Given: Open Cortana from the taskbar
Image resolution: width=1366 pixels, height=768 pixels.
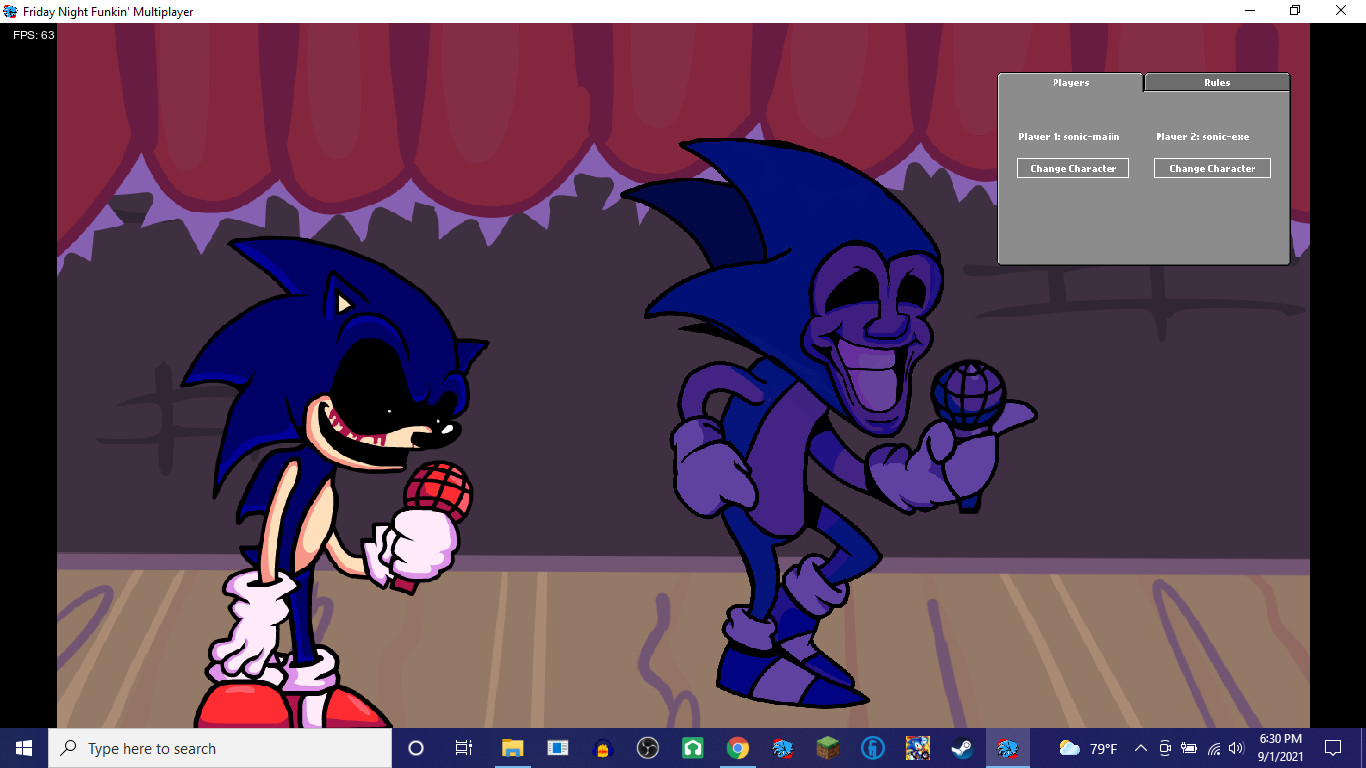Looking at the screenshot, I should point(416,748).
